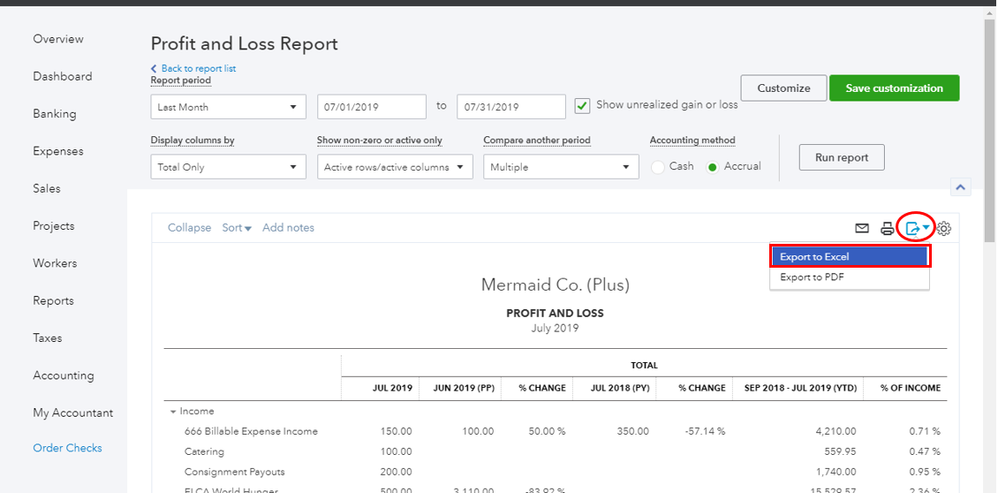The width and height of the screenshot is (998, 493).
Task: Click the email report envelope icon
Action: click(x=861, y=228)
